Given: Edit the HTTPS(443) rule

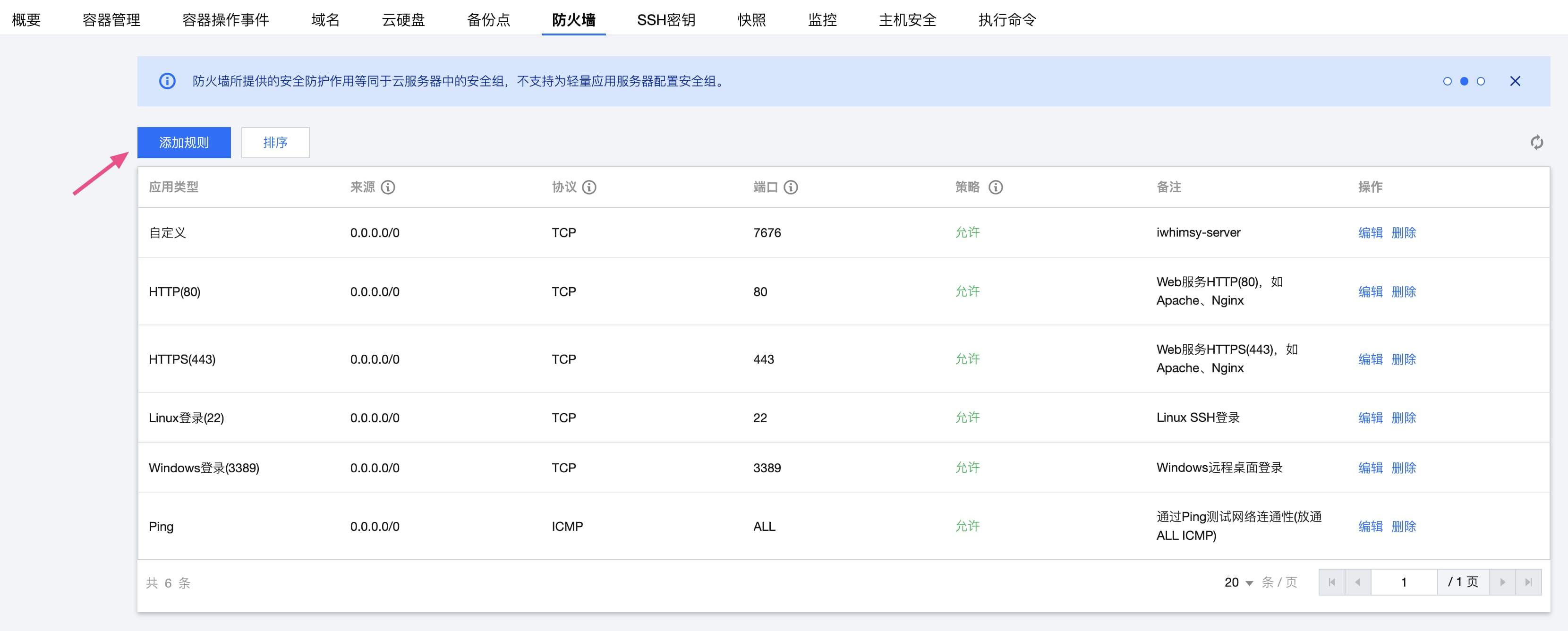Looking at the screenshot, I should click(x=1370, y=359).
